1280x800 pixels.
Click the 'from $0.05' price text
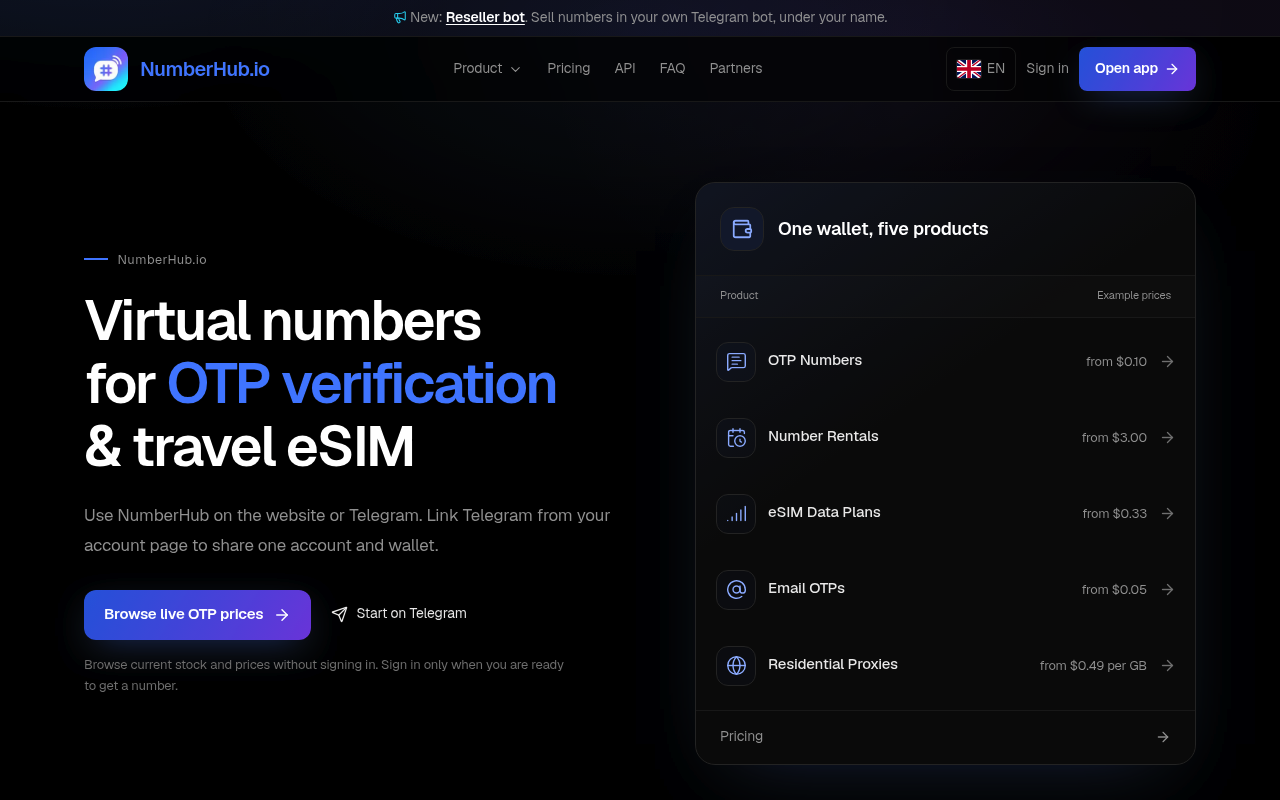tap(1114, 590)
